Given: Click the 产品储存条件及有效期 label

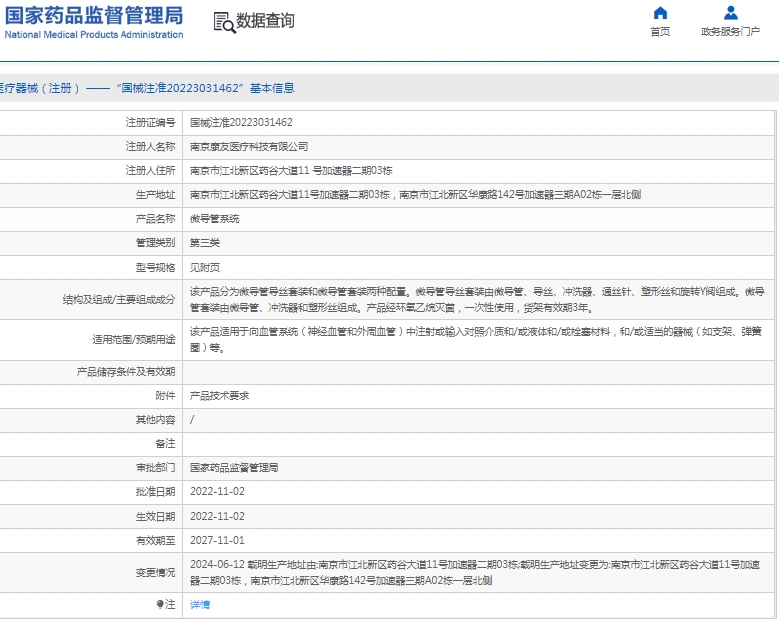Looking at the screenshot, I should click(x=126, y=372).
